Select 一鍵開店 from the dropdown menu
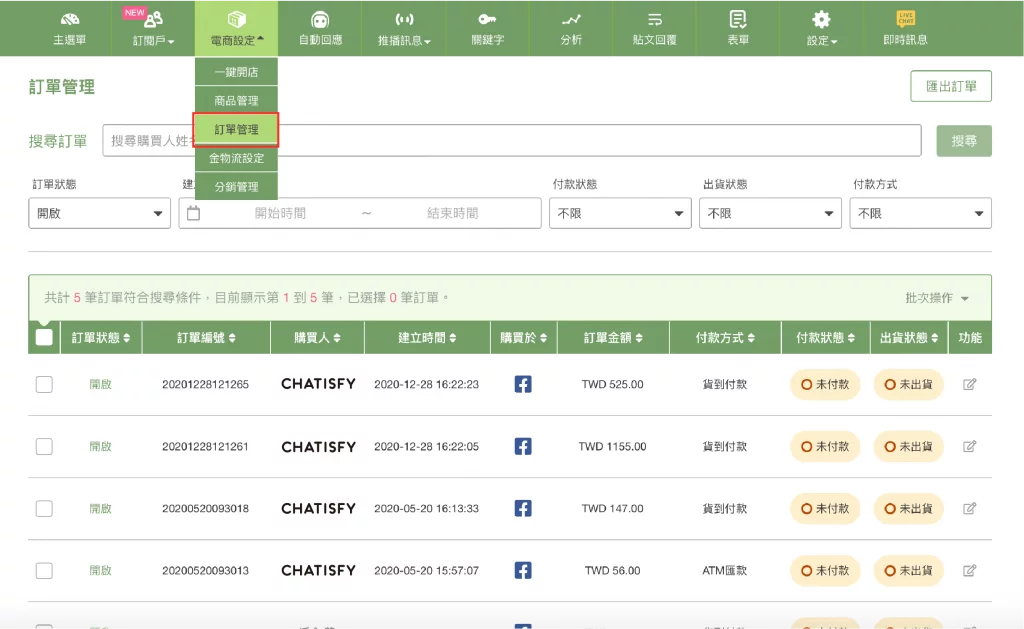This screenshot has height=629, width=1024. (x=236, y=72)
